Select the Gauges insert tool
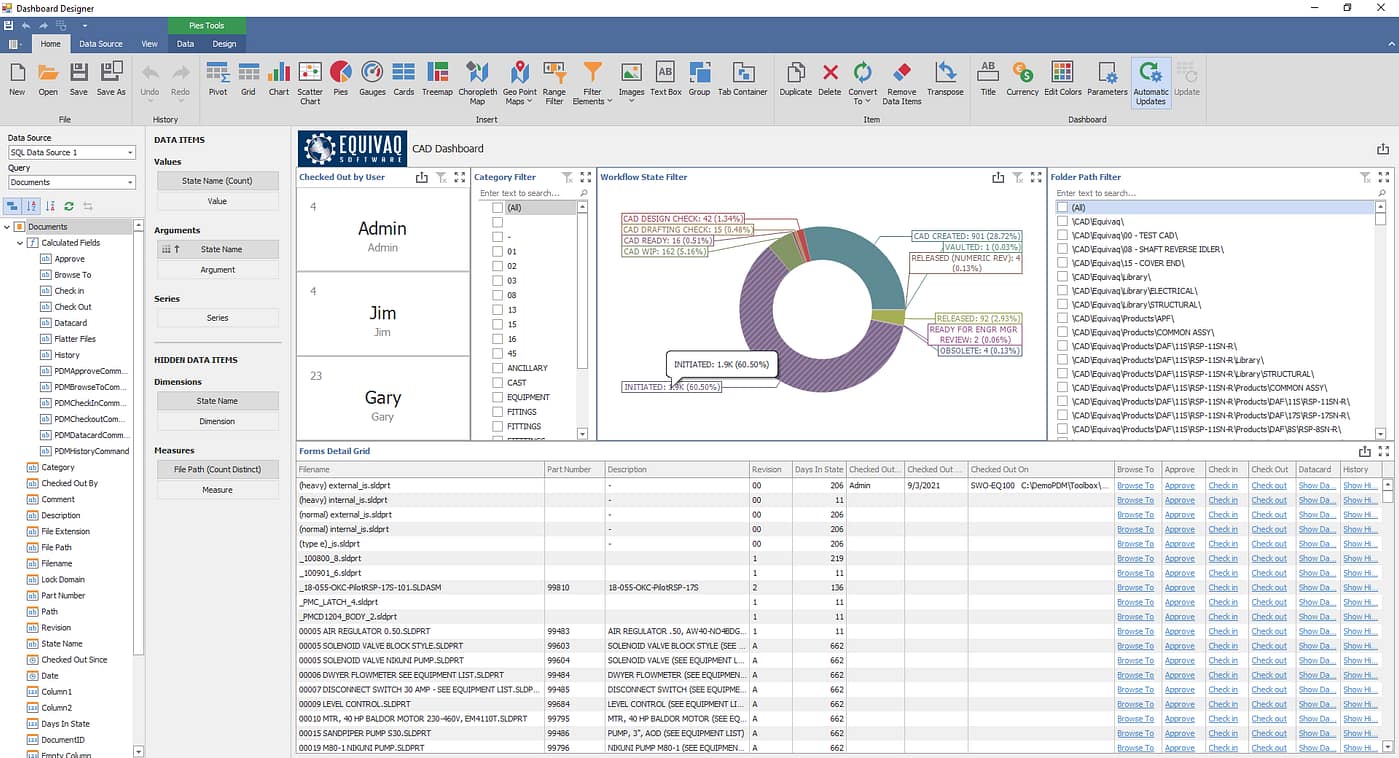Screen dimensions: 1399x758 (372, 77)
